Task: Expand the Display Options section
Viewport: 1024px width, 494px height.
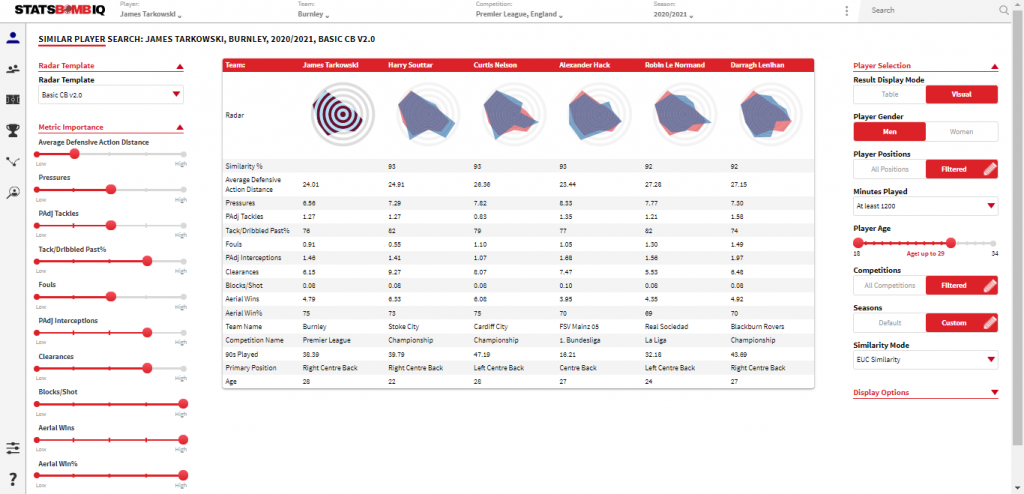Action: (995, 393)
